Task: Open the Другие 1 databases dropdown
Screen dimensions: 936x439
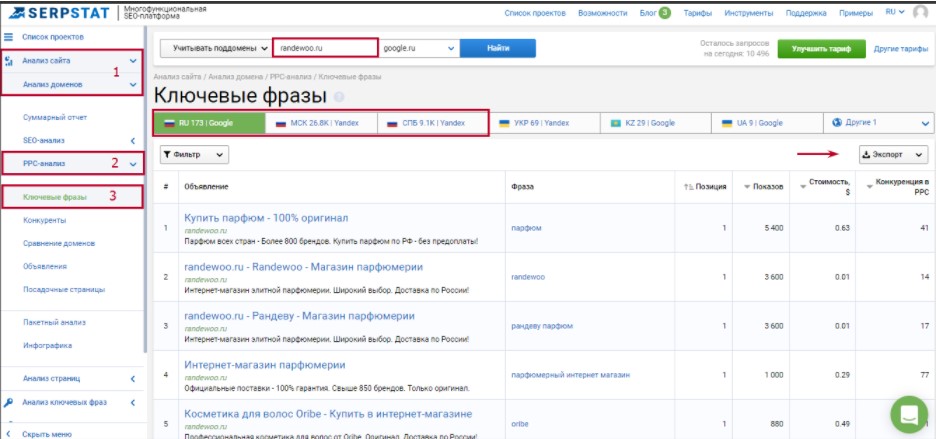Action: [x=879, y=123]
